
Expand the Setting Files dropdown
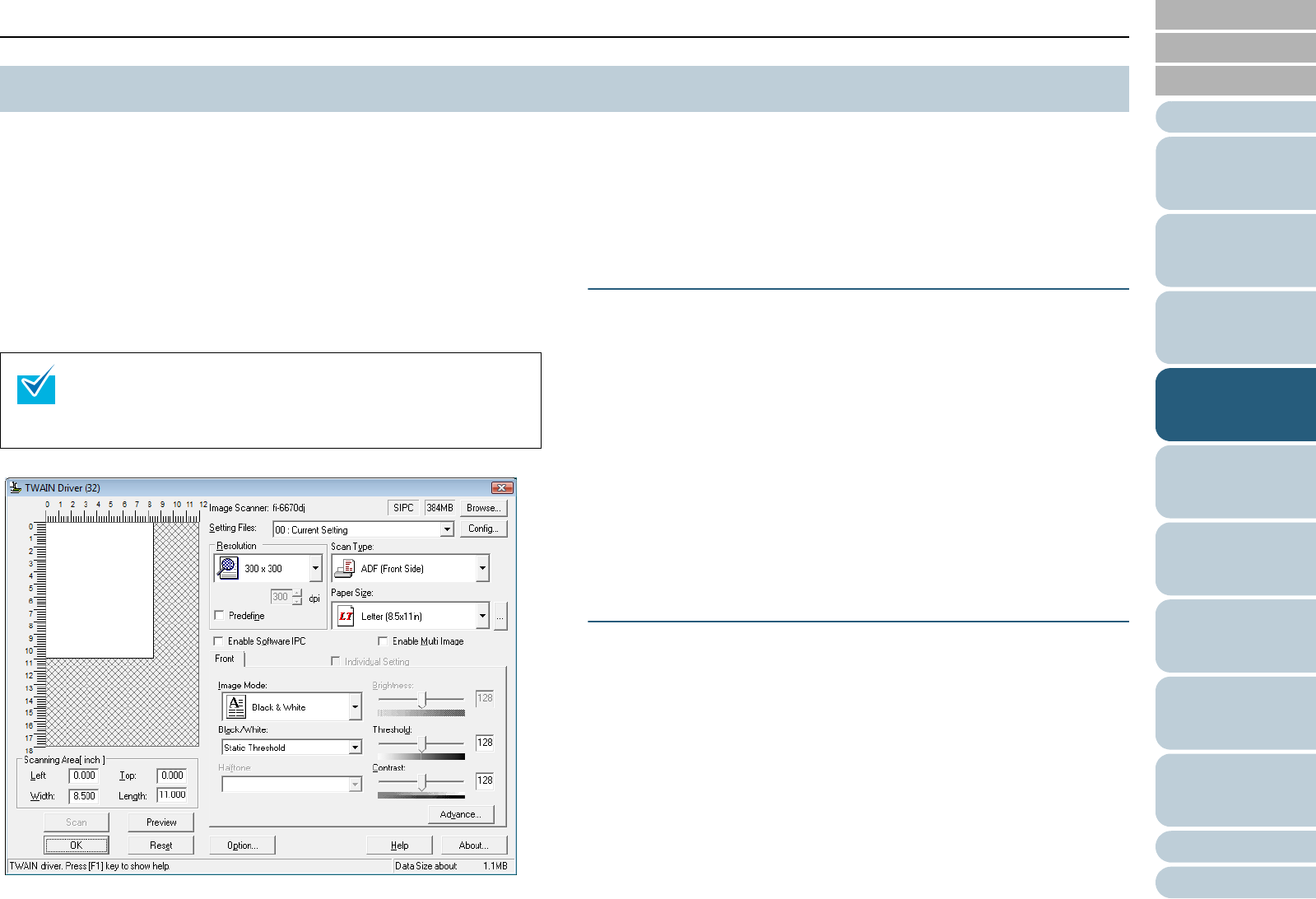447,529
